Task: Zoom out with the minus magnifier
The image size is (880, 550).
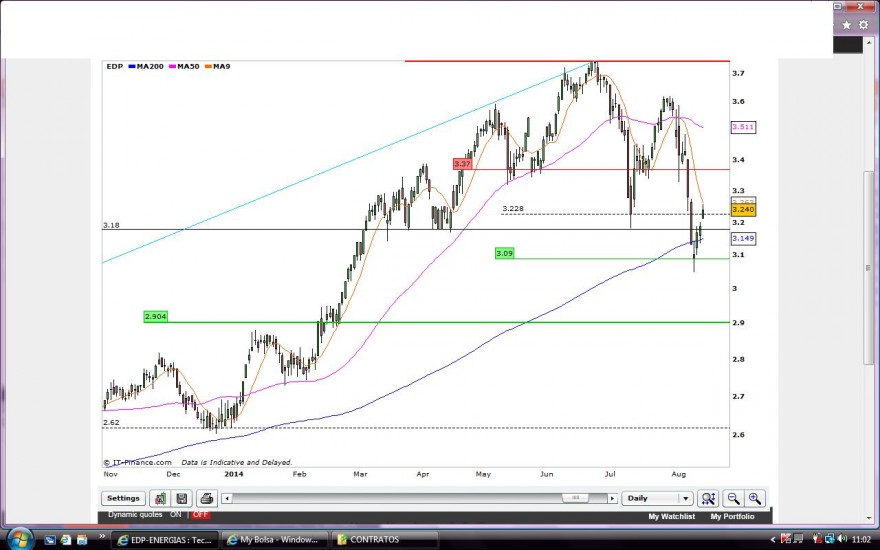Action: point(733,498)
